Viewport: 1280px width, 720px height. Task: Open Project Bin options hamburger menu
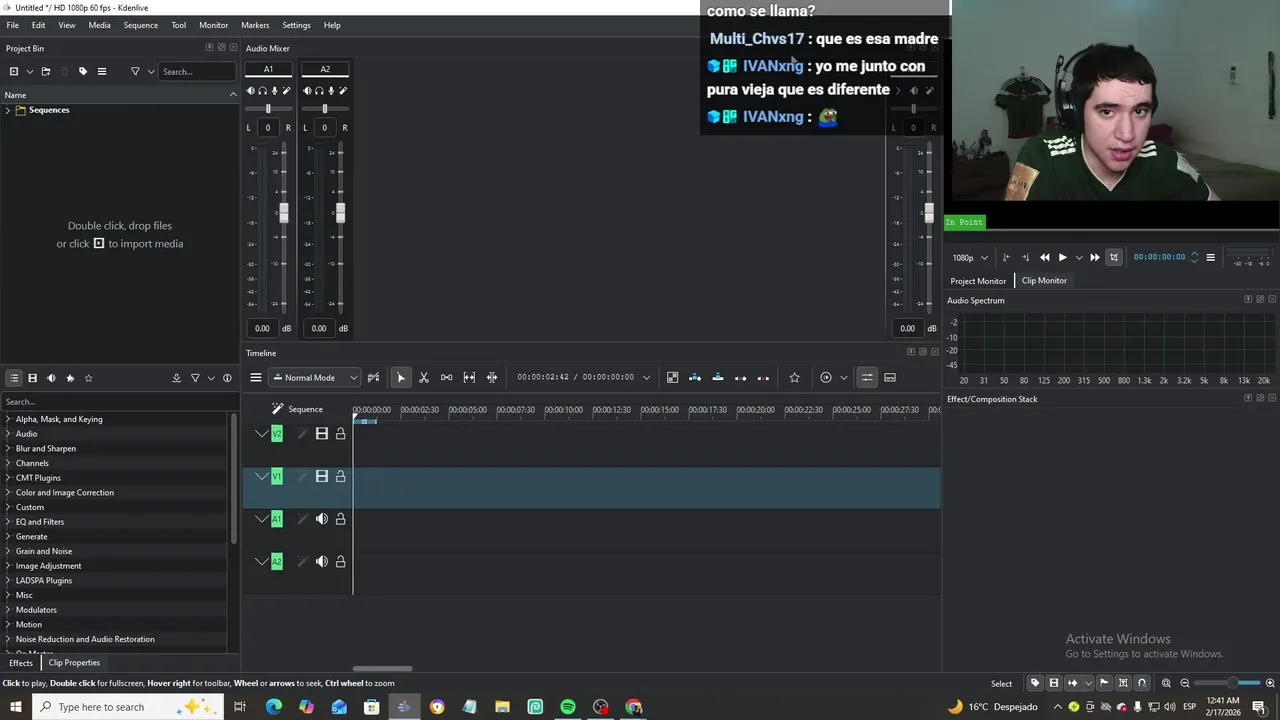[101, 71]
